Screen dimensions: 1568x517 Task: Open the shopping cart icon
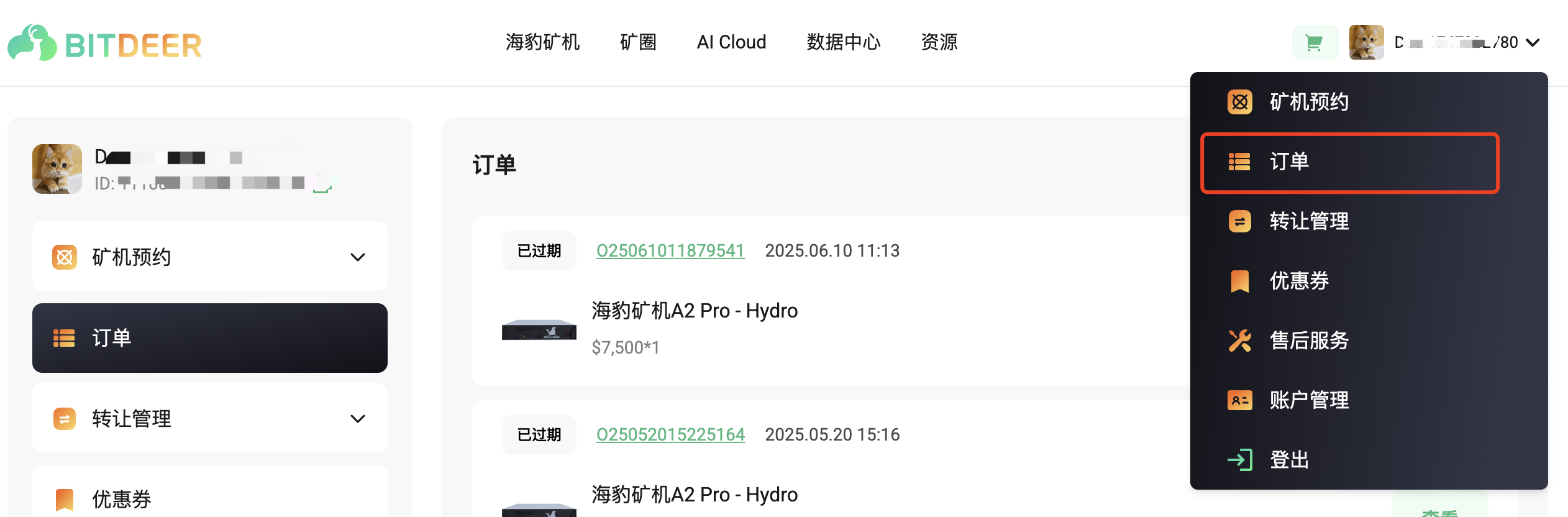pyautogui.click(x=1315, y=43)
